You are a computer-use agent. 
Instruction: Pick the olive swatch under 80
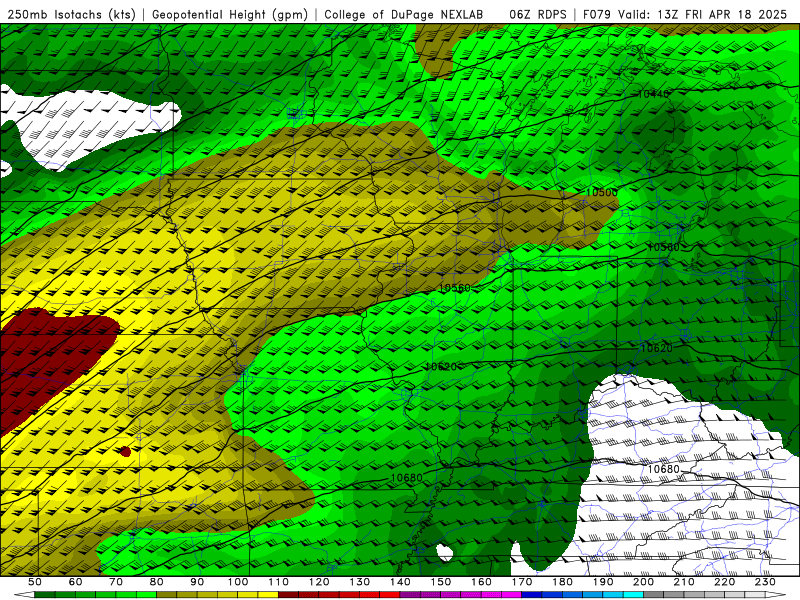tap(166, 595)
